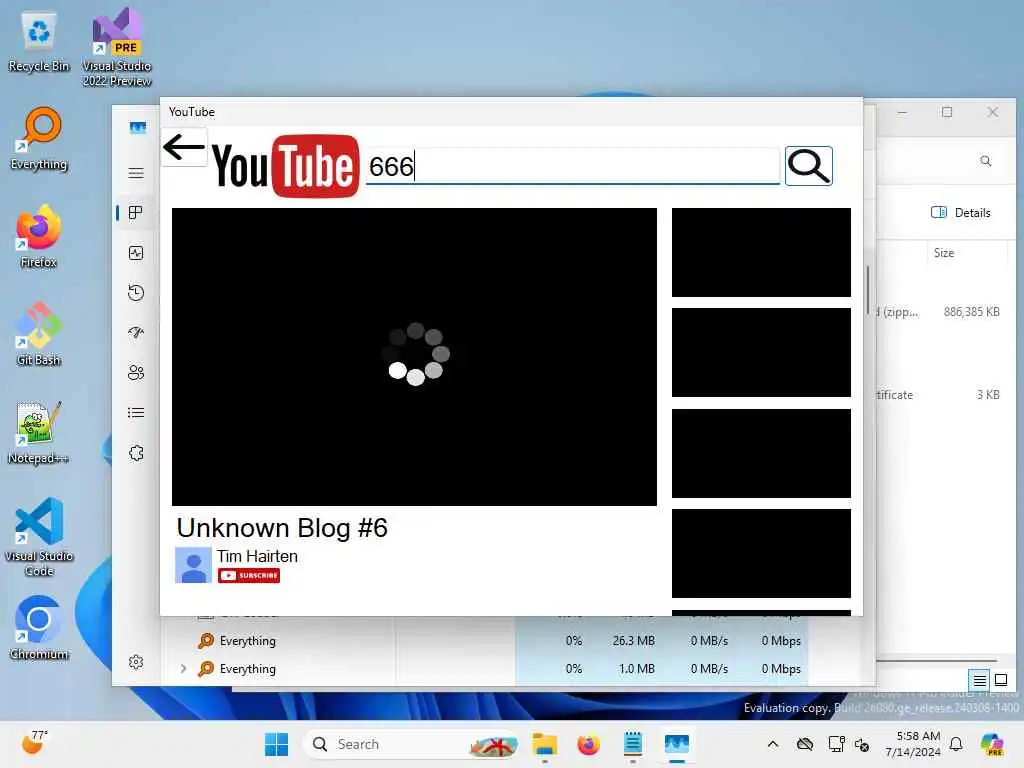Click the taskbar Search box
This screenshot has height=768, width=1024.
[413, 744]
